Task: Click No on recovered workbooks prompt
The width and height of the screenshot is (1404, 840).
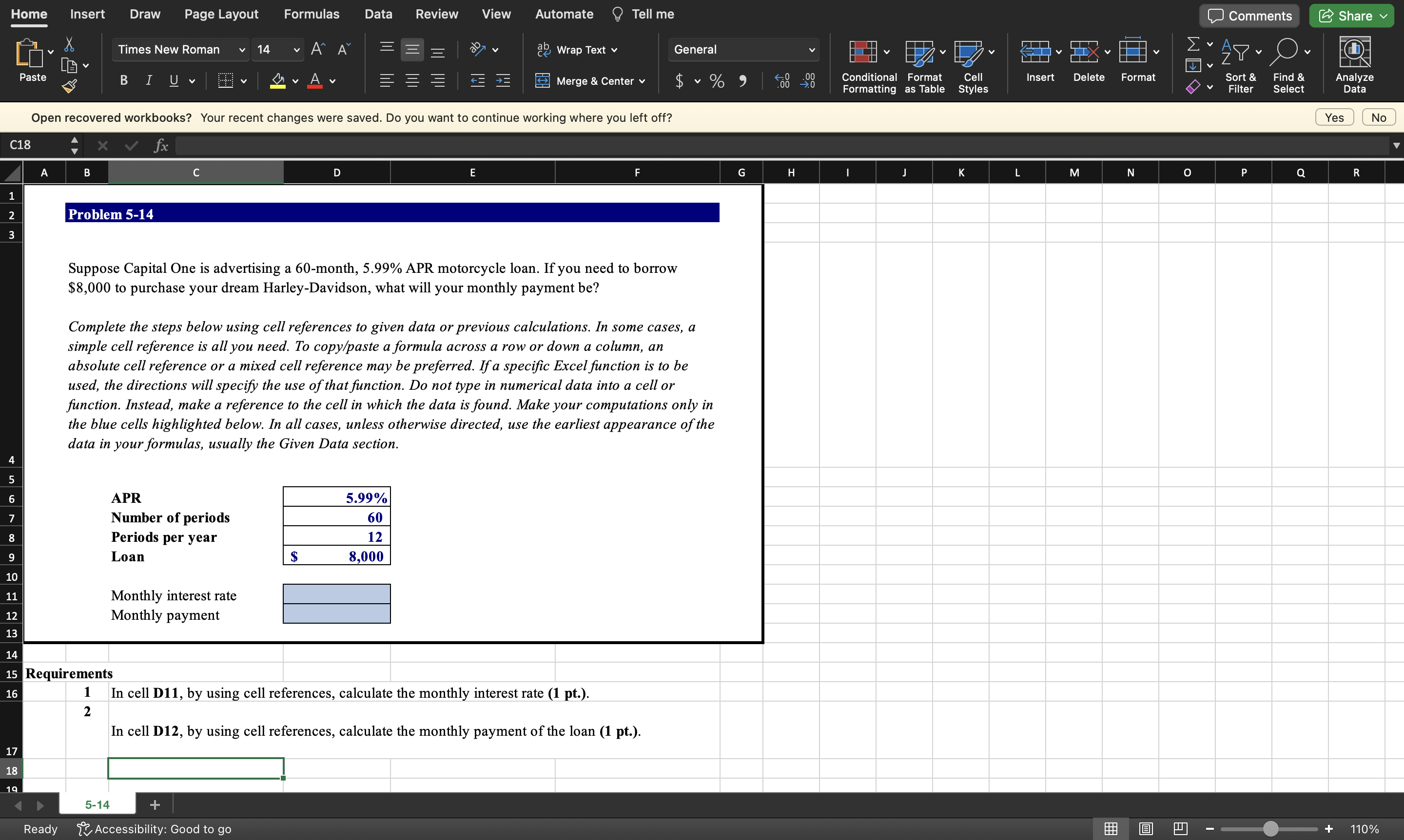Action: (1379, 118)
